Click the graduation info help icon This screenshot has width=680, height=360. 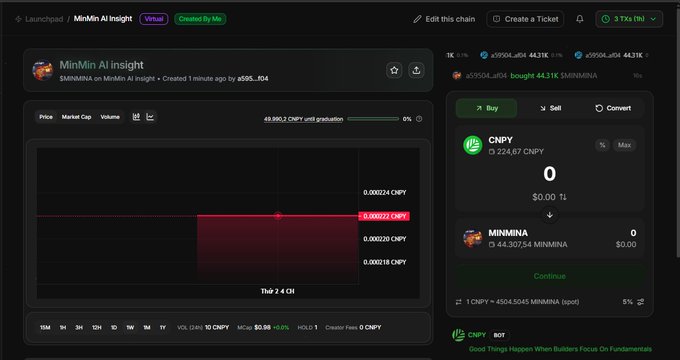tap(419, 119)
